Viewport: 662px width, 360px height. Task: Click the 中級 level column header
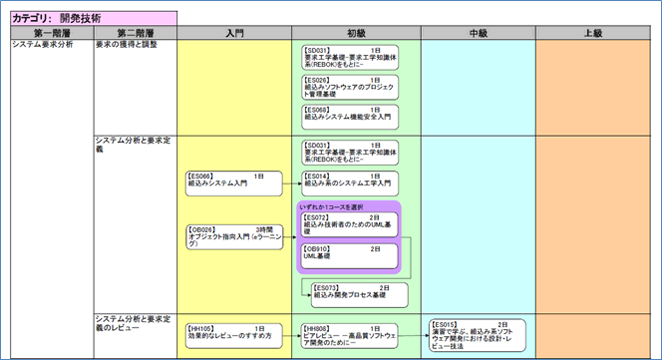point(478,33)
